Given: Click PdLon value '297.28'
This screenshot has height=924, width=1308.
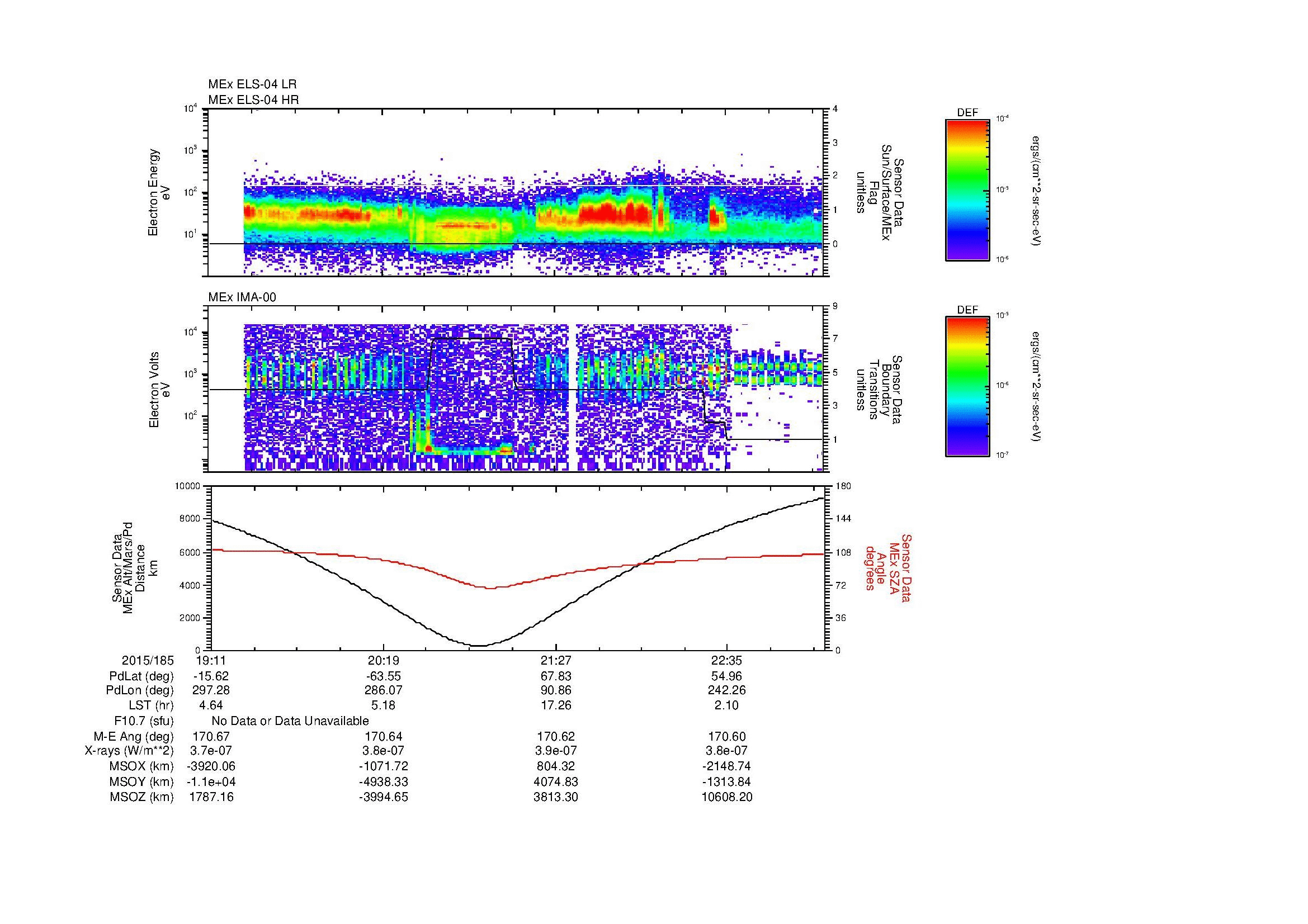Looking at the screenshot, I should tap(211, 690).
